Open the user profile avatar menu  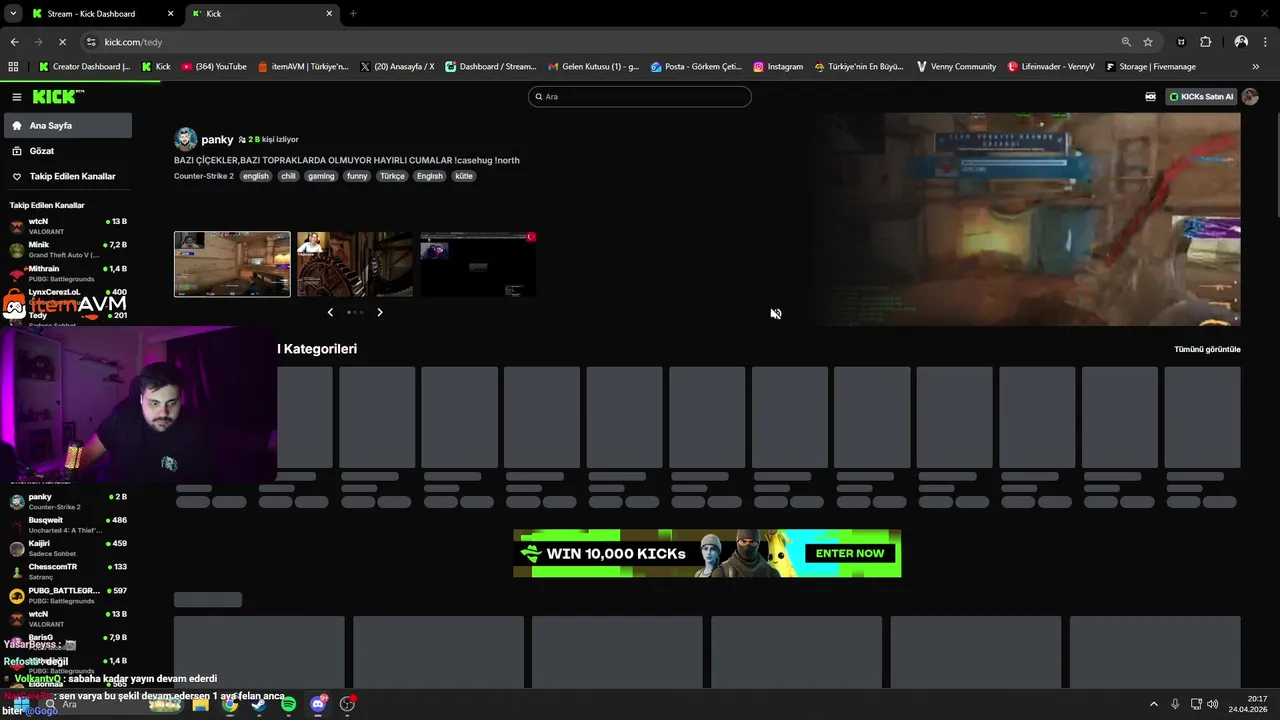pos(1250,97)
